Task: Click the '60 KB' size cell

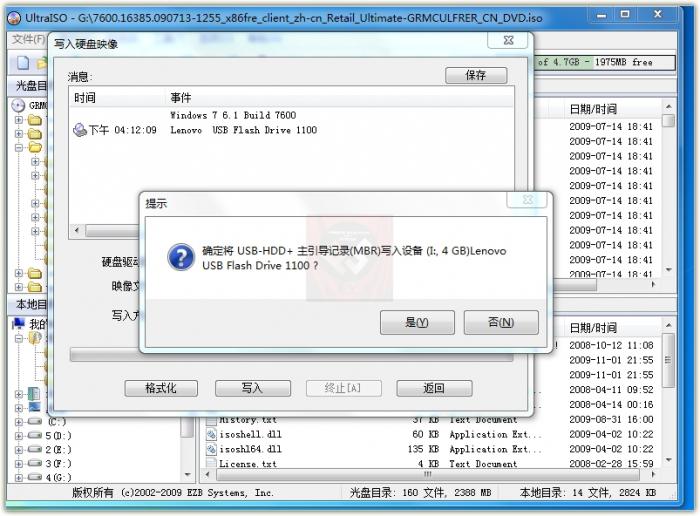Action: (425, 434)
